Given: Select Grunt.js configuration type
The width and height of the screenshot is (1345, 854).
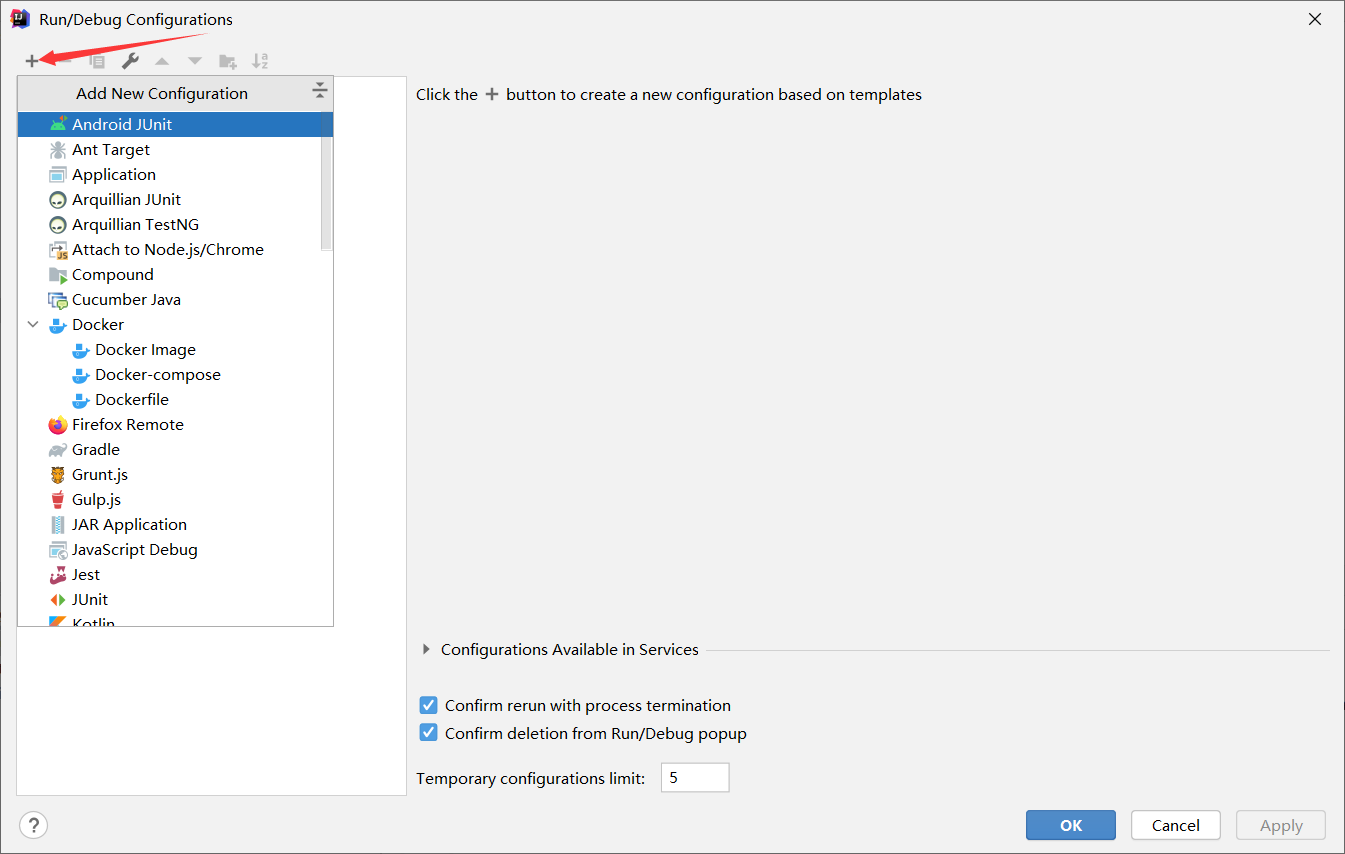Looking at the screenshot, I should click(175, 474).
